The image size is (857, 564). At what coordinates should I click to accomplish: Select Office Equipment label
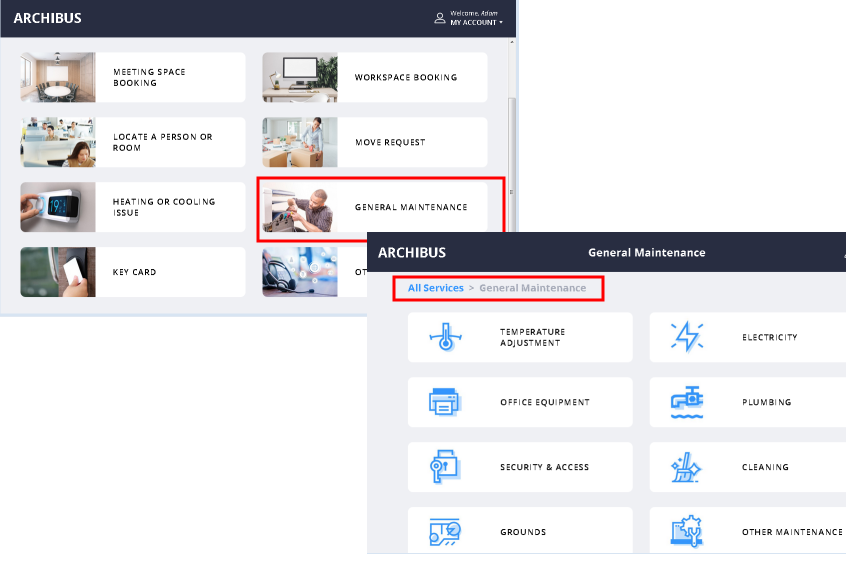pyautogui.click(x=545, y=402)
